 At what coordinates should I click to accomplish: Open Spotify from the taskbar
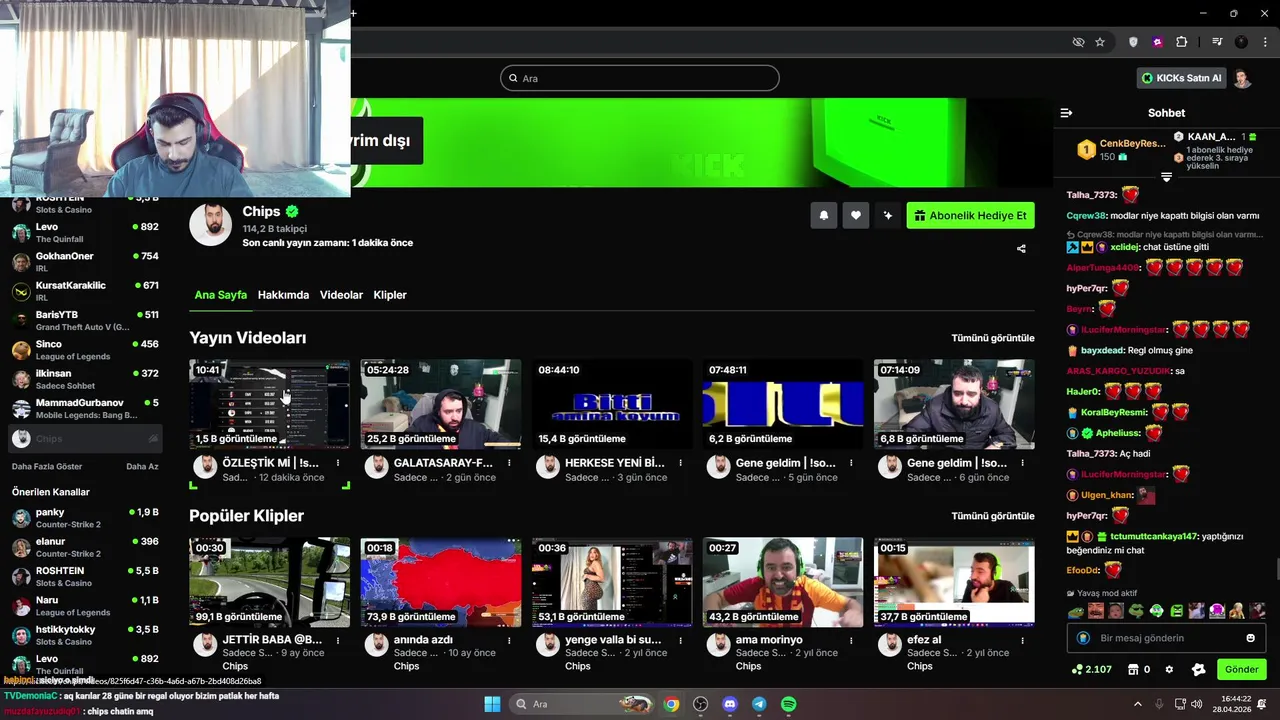coord(788,704)
